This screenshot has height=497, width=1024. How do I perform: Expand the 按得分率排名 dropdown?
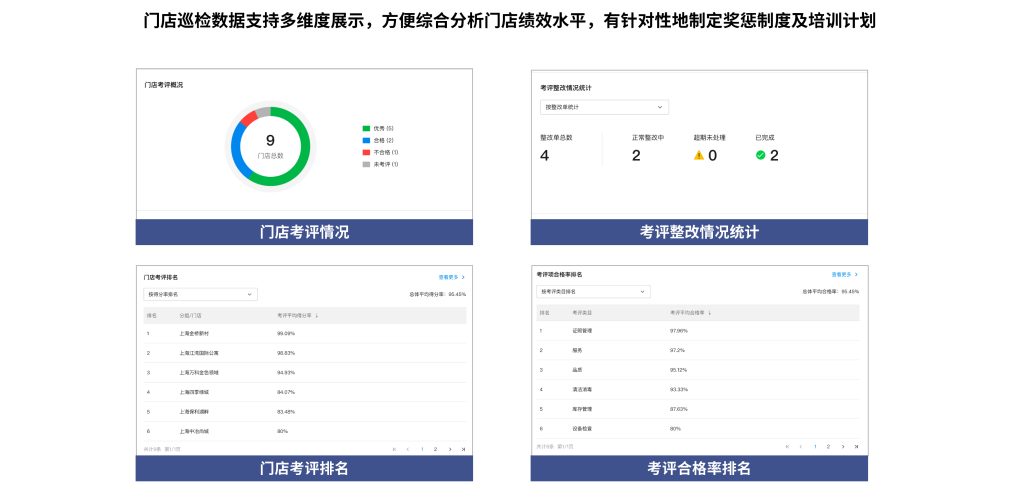[201, 294]
